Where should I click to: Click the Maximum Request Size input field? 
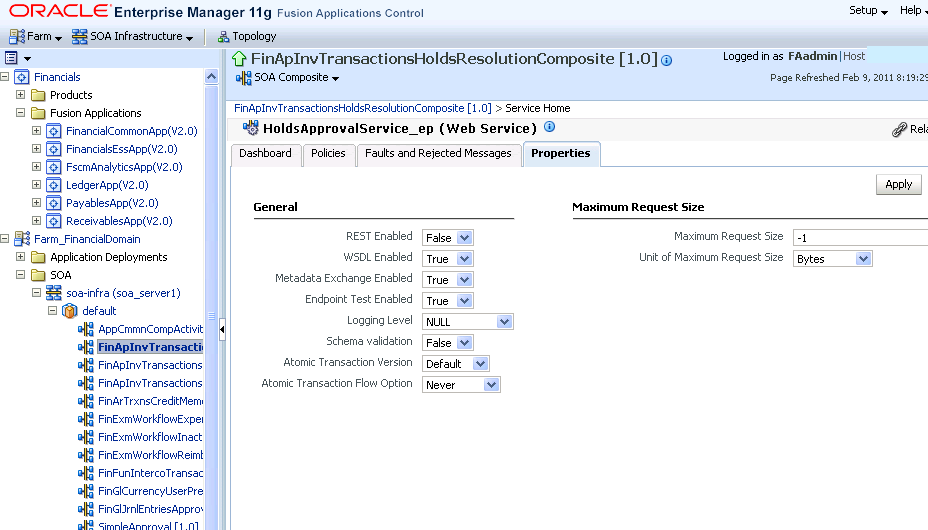point(860,238)
